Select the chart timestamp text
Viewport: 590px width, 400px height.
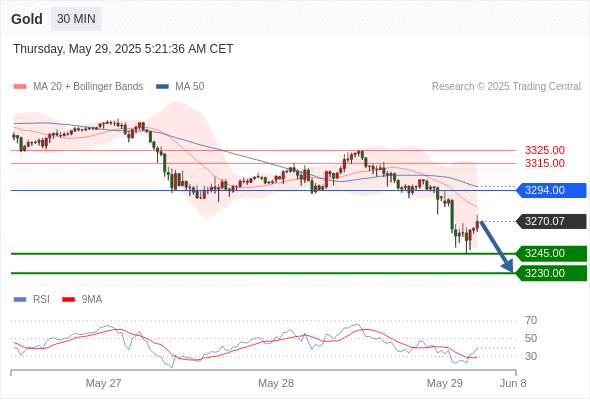coord(123,49)
